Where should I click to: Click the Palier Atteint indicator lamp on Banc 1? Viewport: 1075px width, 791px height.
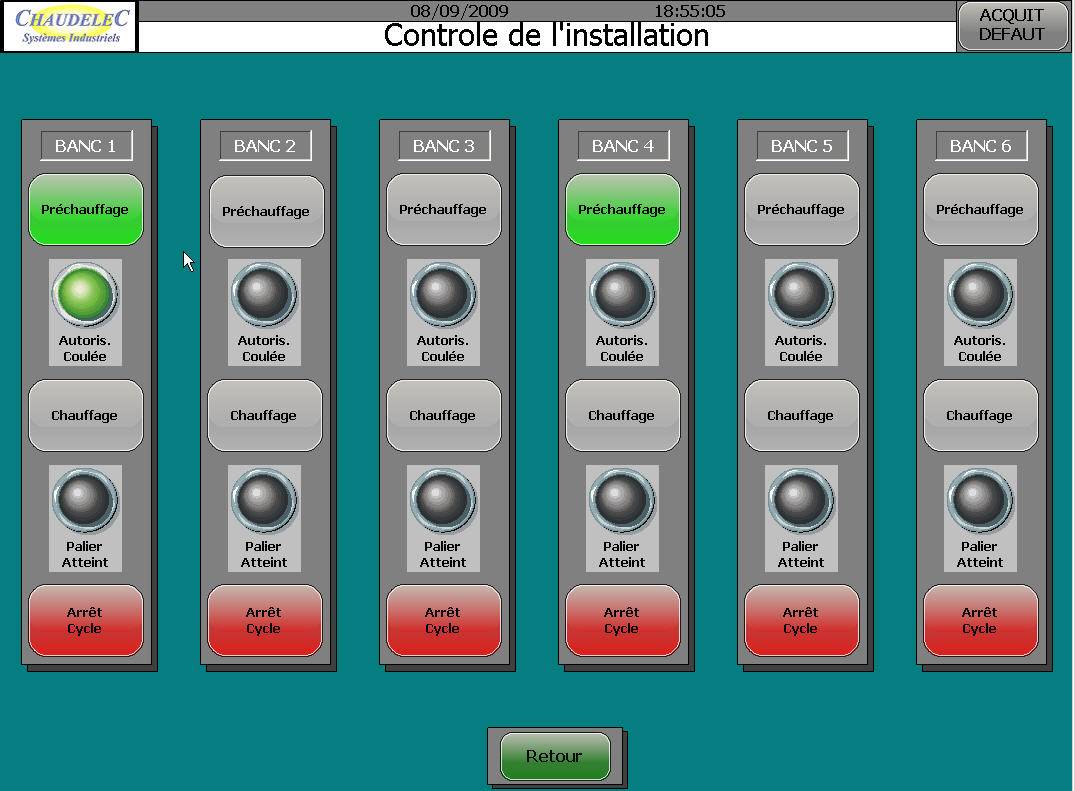85,500
